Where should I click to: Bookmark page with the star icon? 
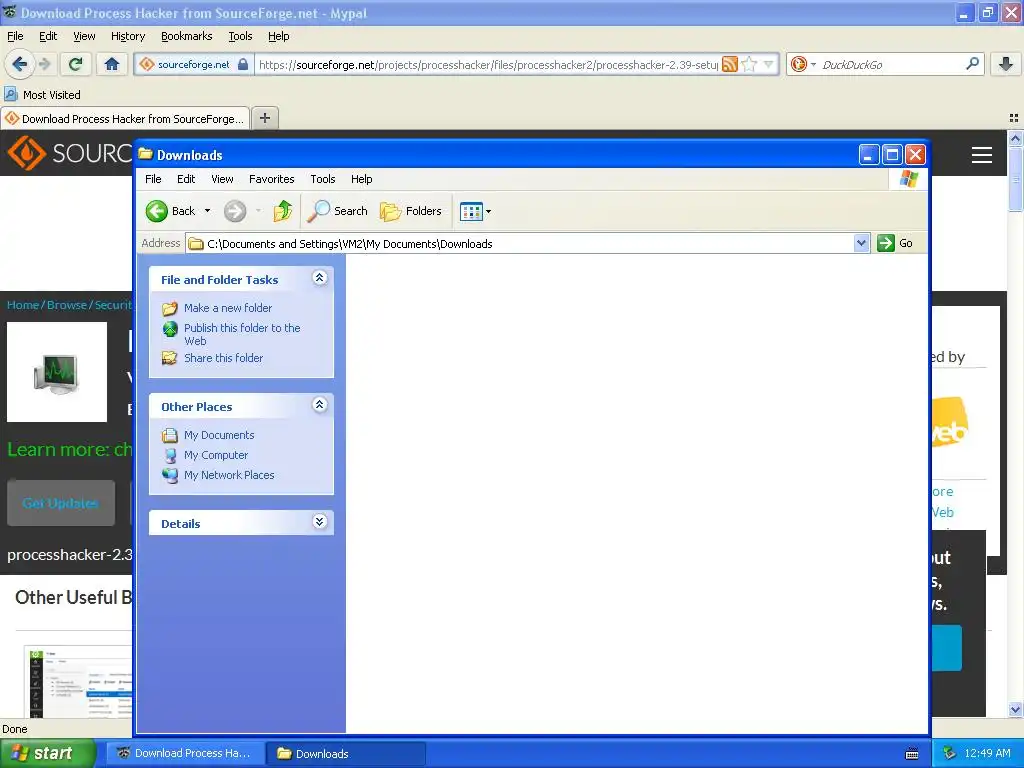click(x=750, y=64)
